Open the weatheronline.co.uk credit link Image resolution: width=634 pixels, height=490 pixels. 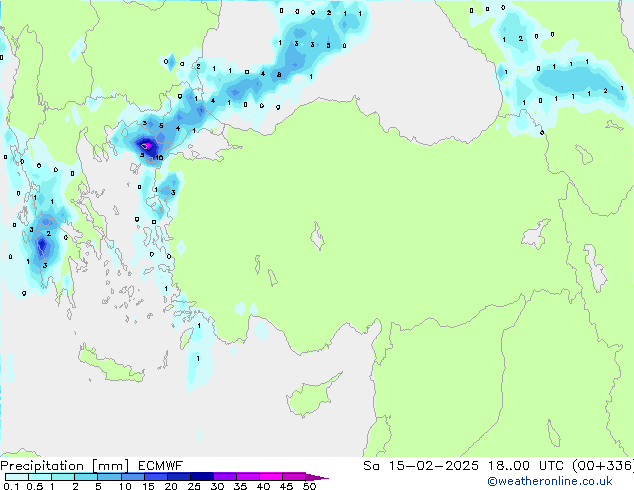click(550, 481)
